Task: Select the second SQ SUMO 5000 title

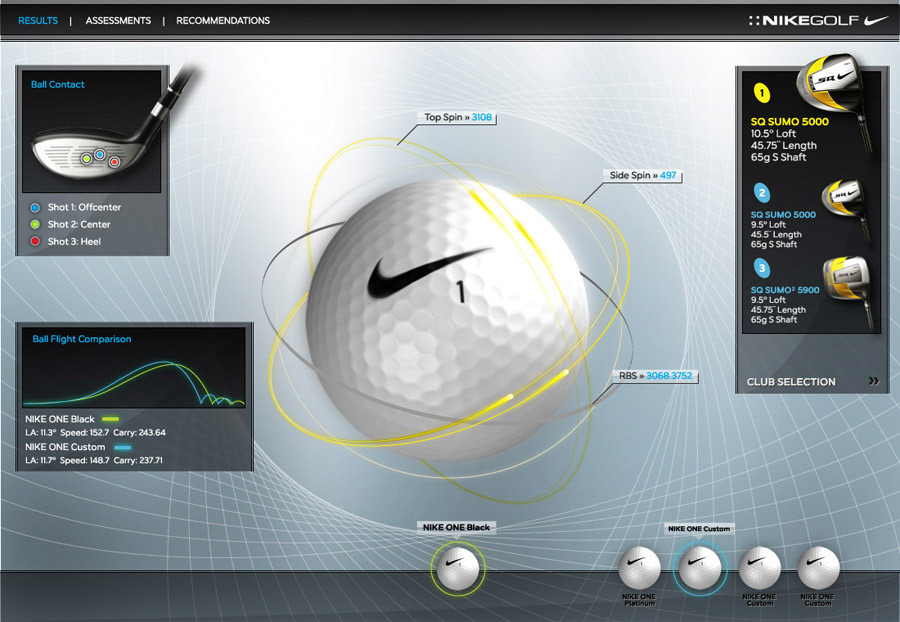Action: [783, 215]
